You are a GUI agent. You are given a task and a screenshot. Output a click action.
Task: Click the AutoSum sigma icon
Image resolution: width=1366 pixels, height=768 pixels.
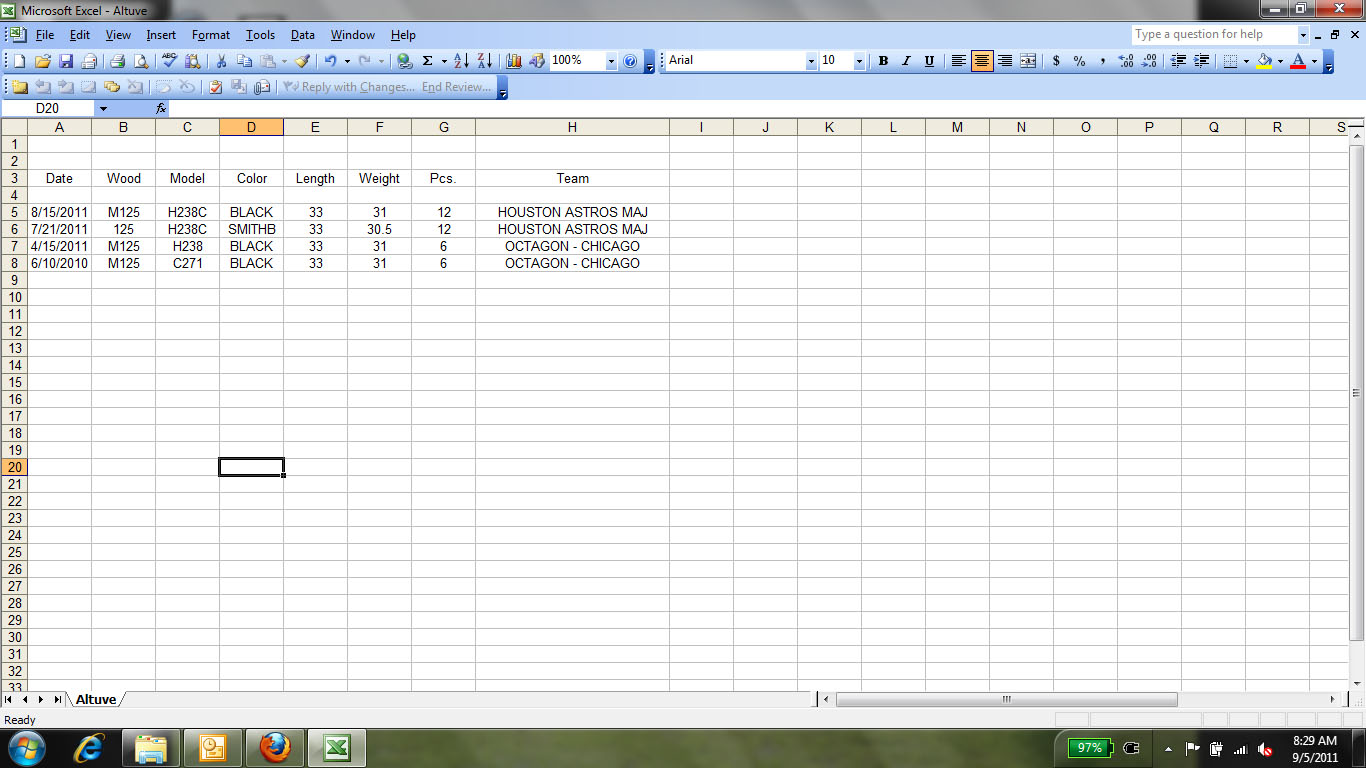click(427, 61)
